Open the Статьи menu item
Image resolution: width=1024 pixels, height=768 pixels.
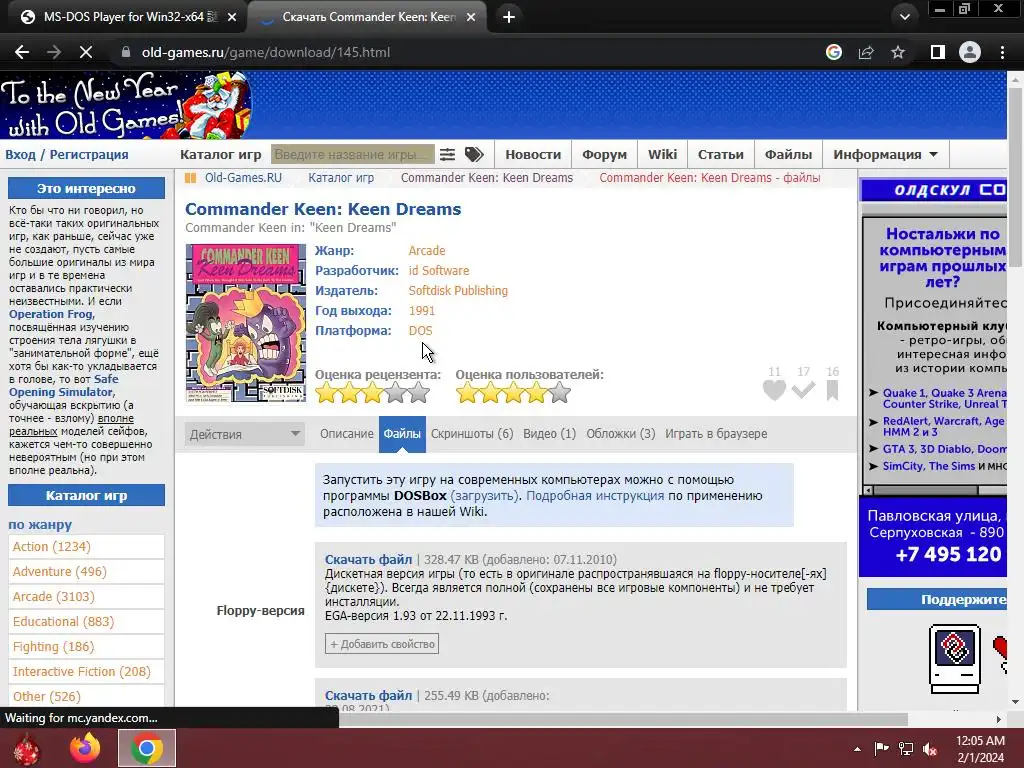pyautogui.click(x=720, y=155)
